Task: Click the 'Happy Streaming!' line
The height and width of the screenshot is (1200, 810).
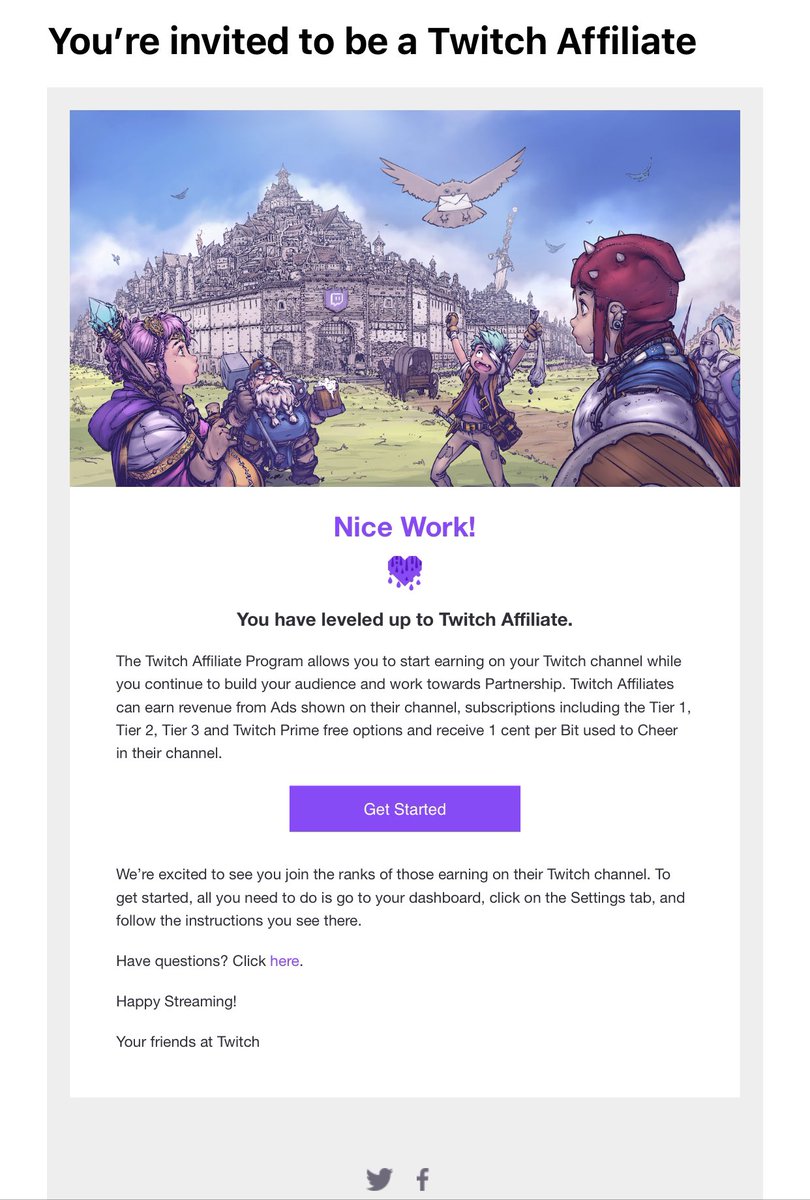Action: (176, 1001)
